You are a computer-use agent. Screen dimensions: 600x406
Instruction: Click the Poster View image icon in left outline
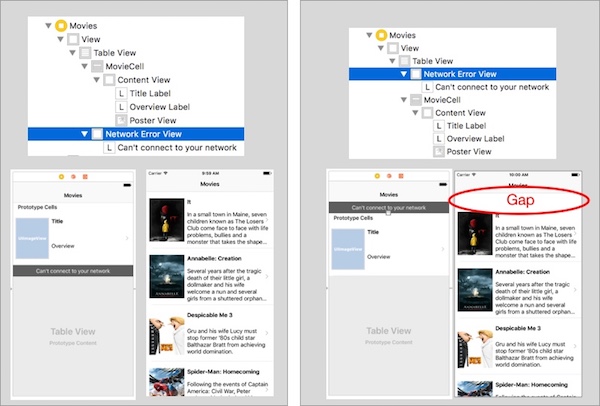(121, 121)
